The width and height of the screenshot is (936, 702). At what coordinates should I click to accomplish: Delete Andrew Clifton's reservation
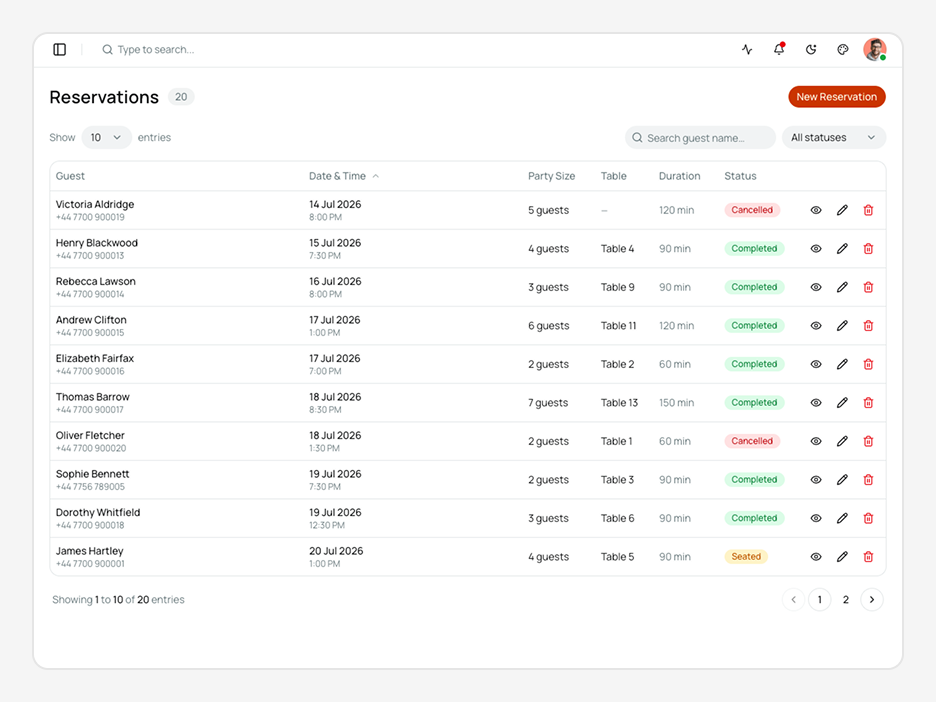869,326
